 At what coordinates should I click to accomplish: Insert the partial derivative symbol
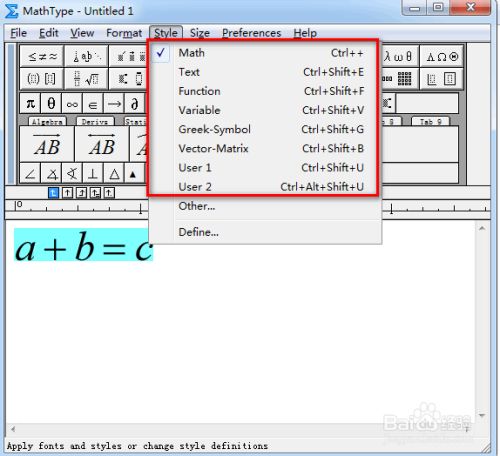[135, 104]
